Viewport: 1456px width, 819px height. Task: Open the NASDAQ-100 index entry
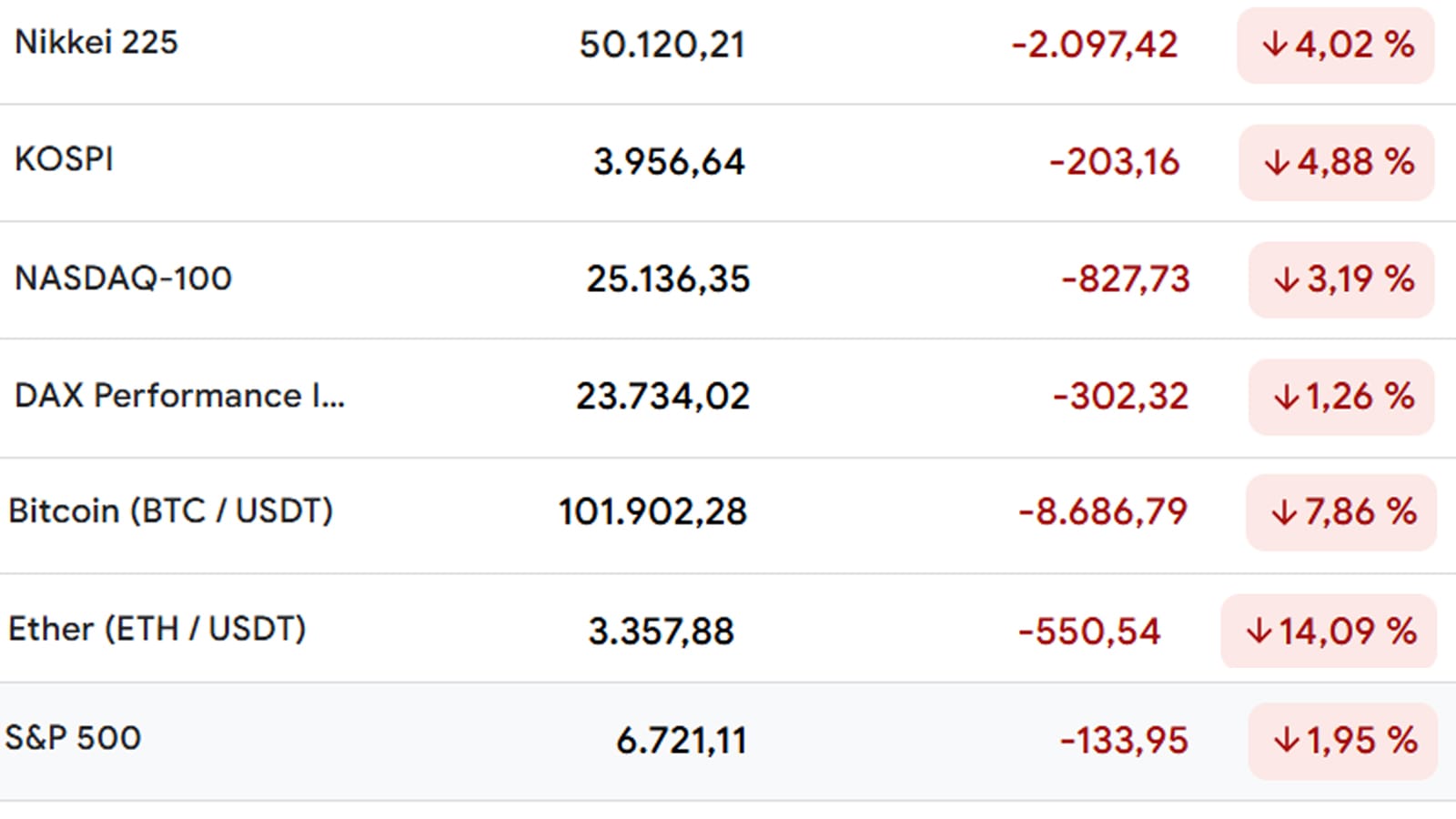pyautogui.click(x=123, y=278)
